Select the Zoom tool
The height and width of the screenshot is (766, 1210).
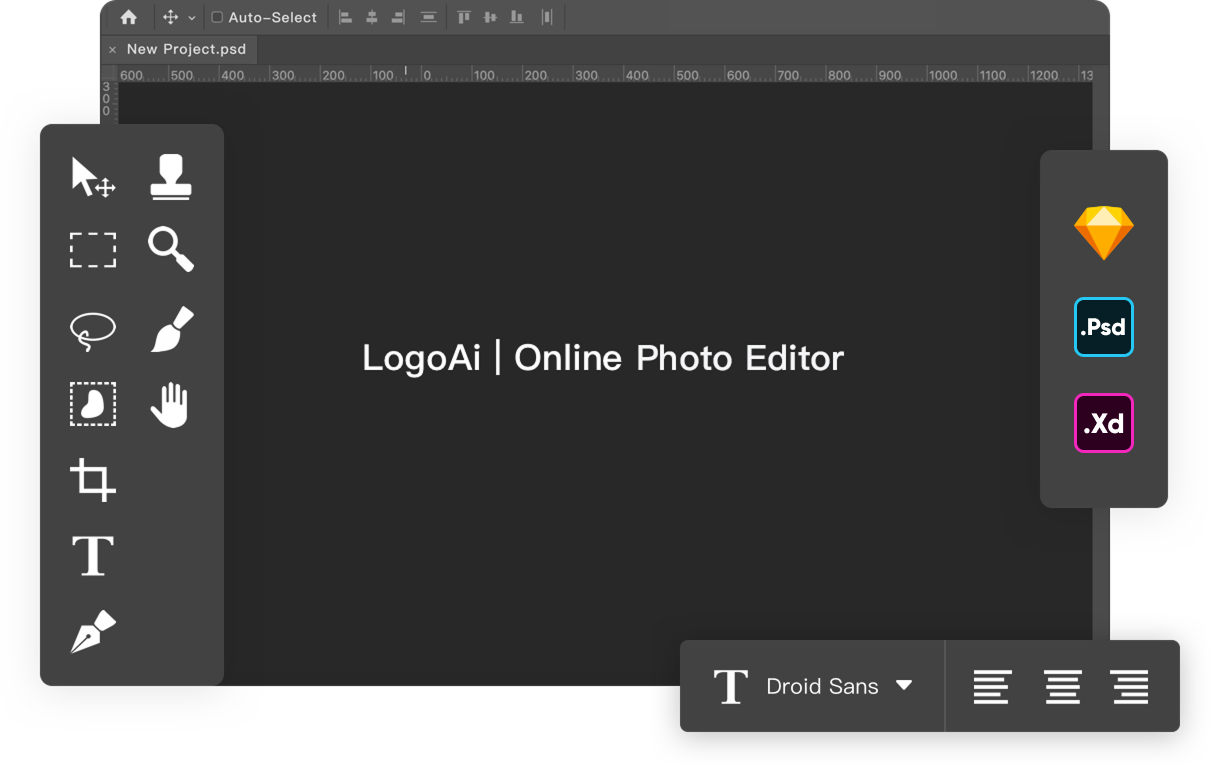170,250
